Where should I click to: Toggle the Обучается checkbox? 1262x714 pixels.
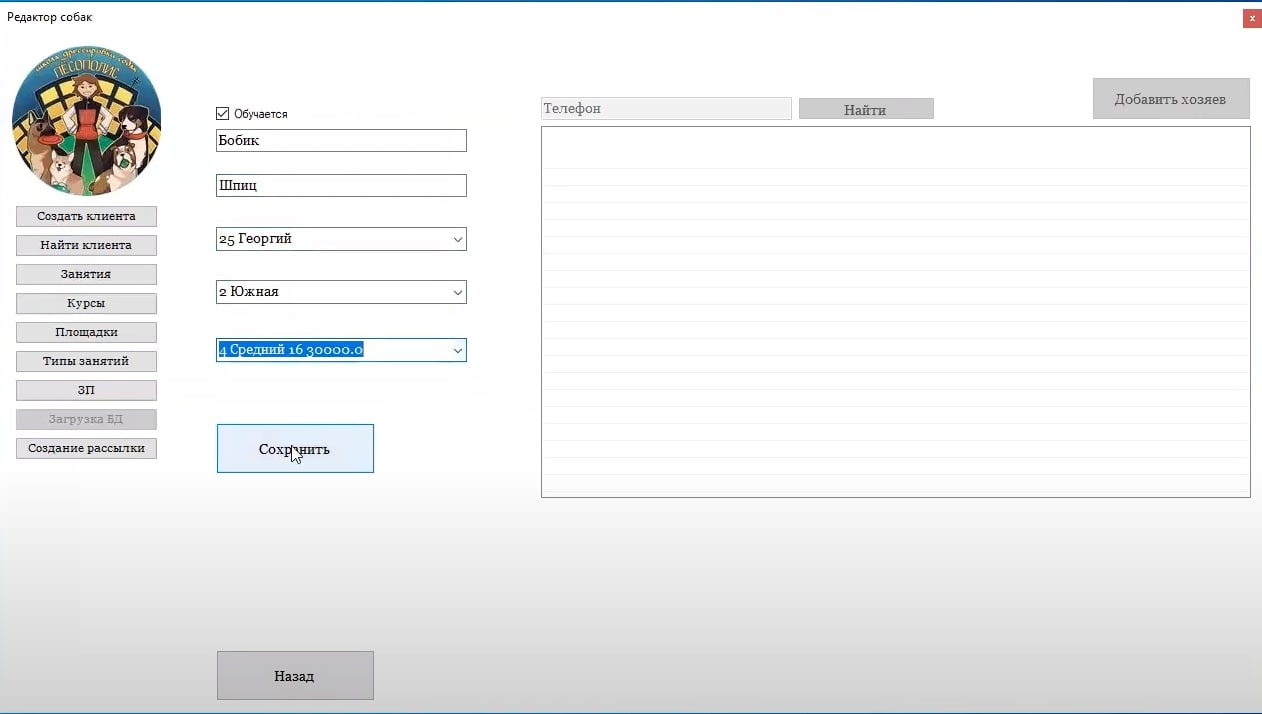[223, 114]
